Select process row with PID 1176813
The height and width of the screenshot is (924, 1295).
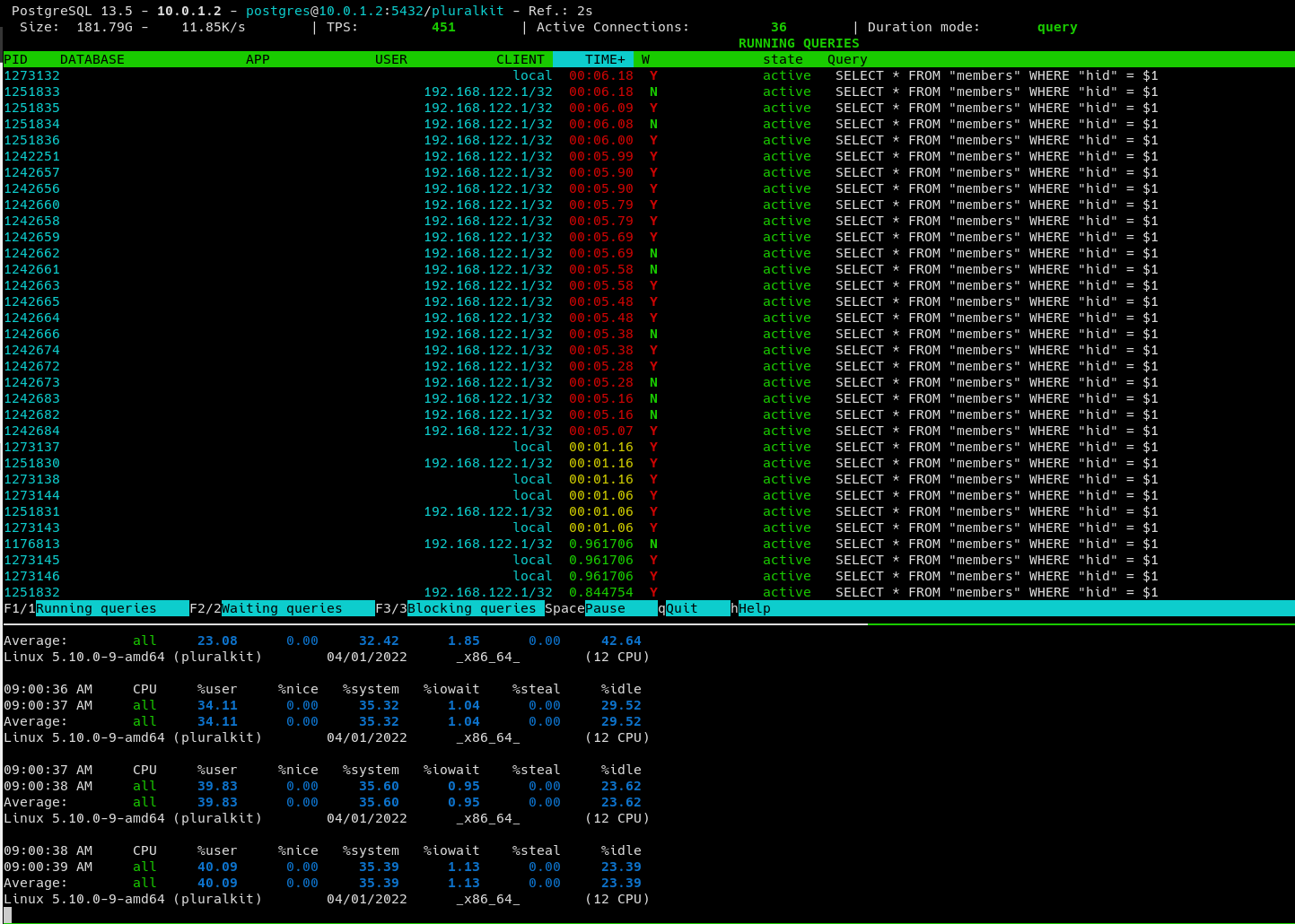31,544
